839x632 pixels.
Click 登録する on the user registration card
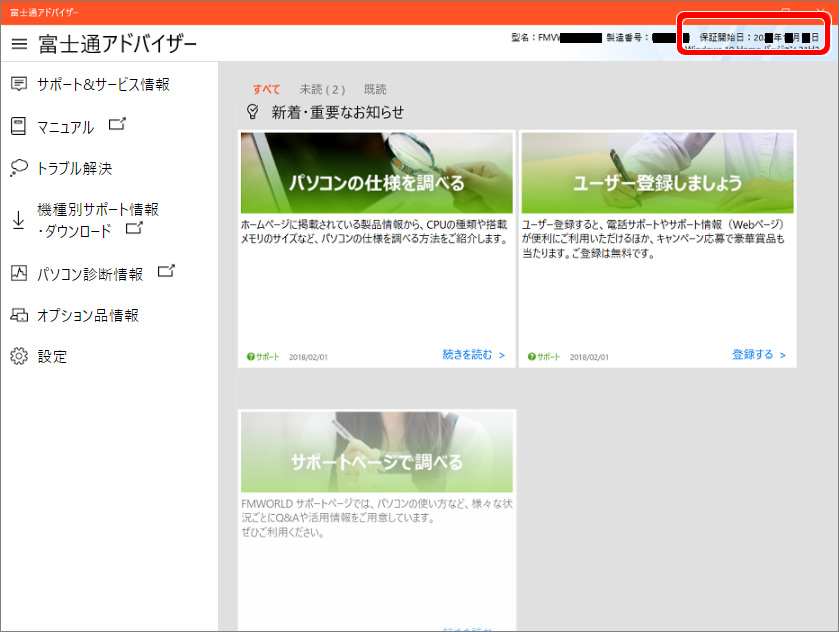[x=752, y=355]
